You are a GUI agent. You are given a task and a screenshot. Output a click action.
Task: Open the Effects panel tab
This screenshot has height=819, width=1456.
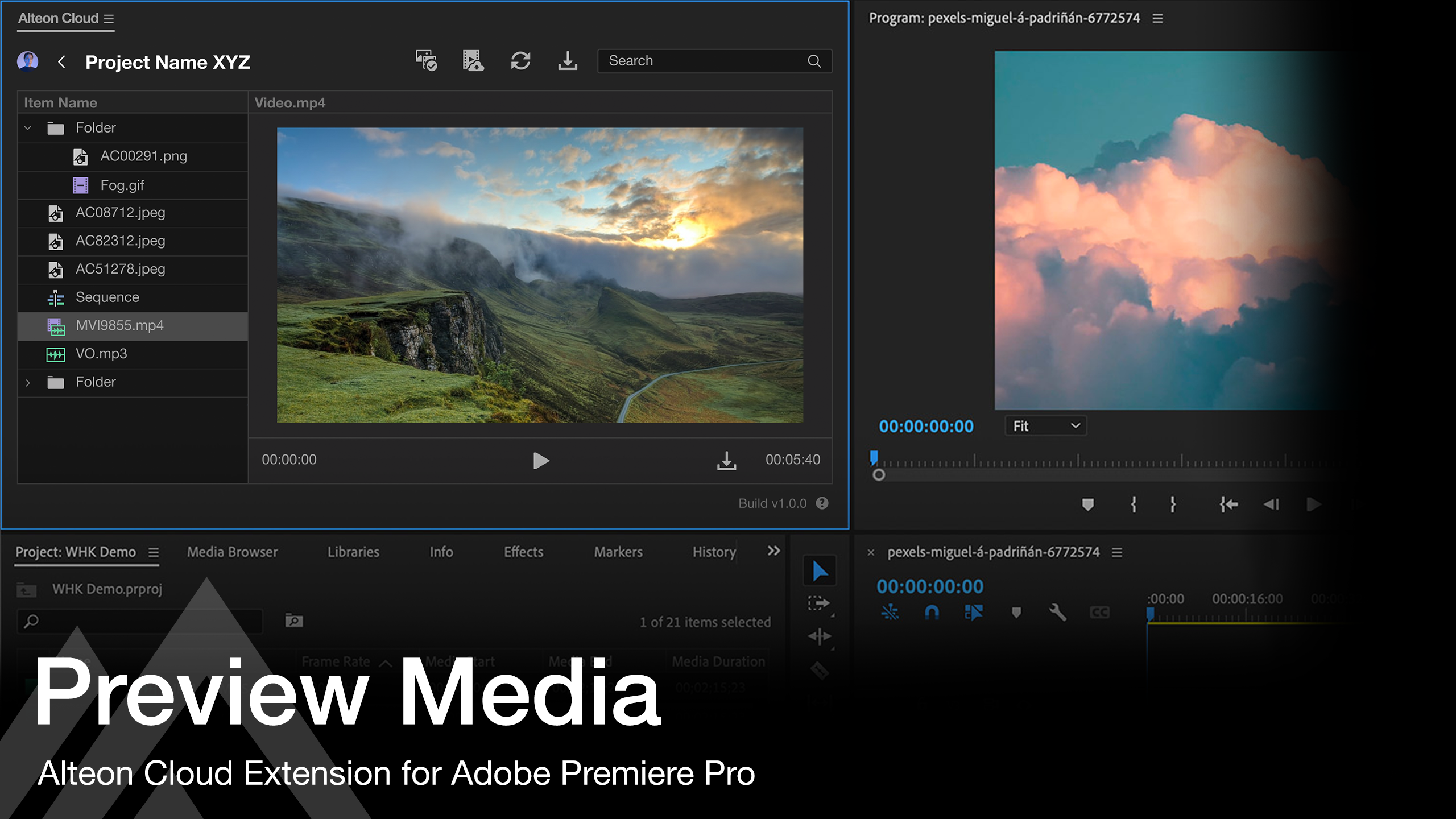pos(523,552)
